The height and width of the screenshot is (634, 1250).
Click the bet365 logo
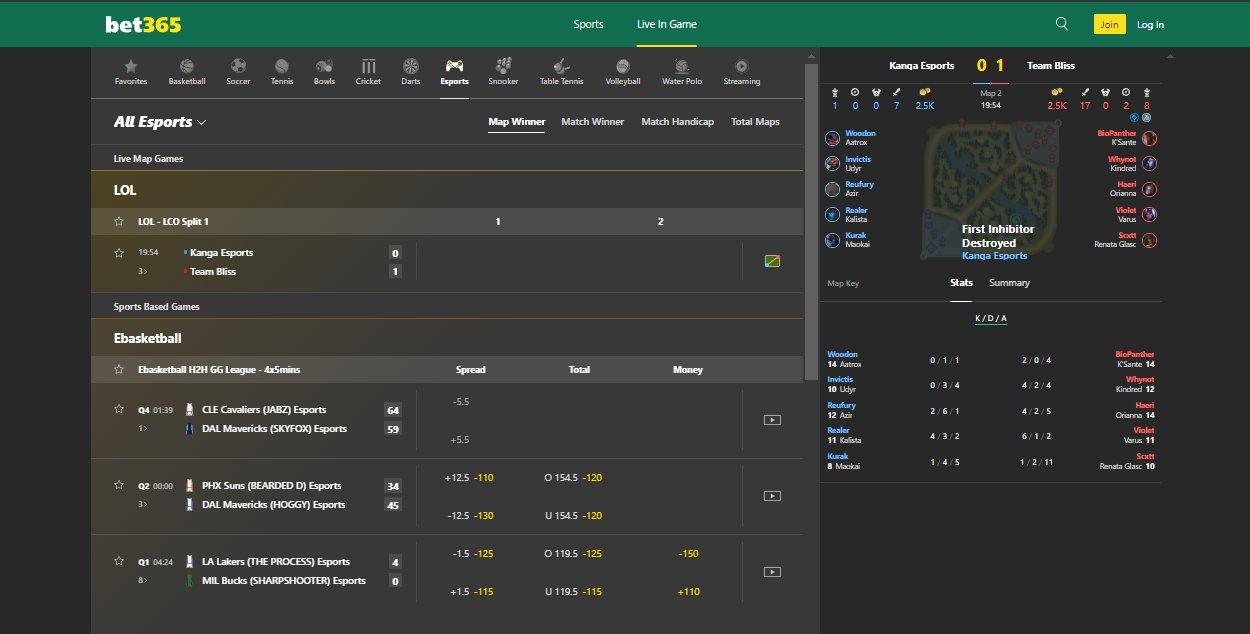[143, 24]
